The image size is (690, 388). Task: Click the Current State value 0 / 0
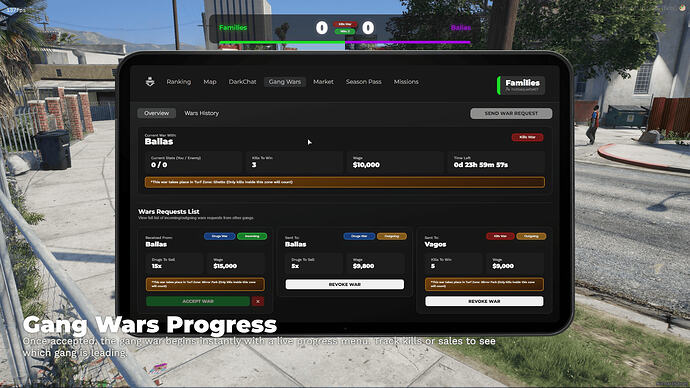click(x=159, y=165)
